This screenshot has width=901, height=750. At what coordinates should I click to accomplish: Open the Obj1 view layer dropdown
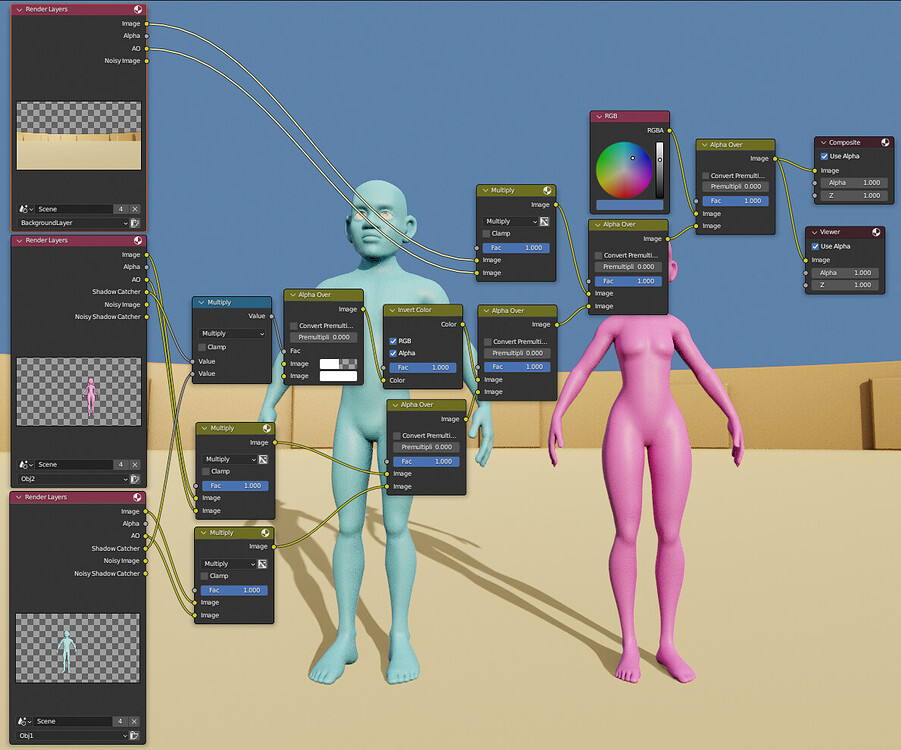pos(72,736)
